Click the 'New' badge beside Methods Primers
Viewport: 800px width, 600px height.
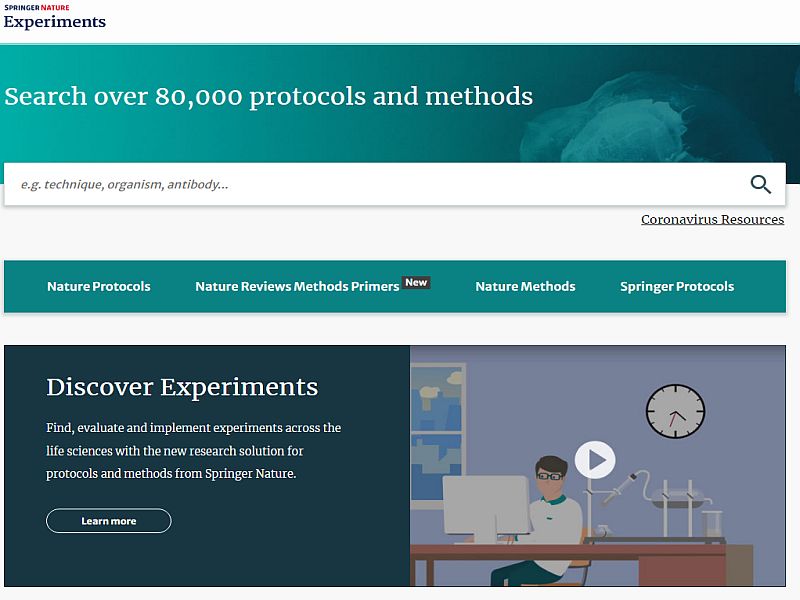click(416, 282)
